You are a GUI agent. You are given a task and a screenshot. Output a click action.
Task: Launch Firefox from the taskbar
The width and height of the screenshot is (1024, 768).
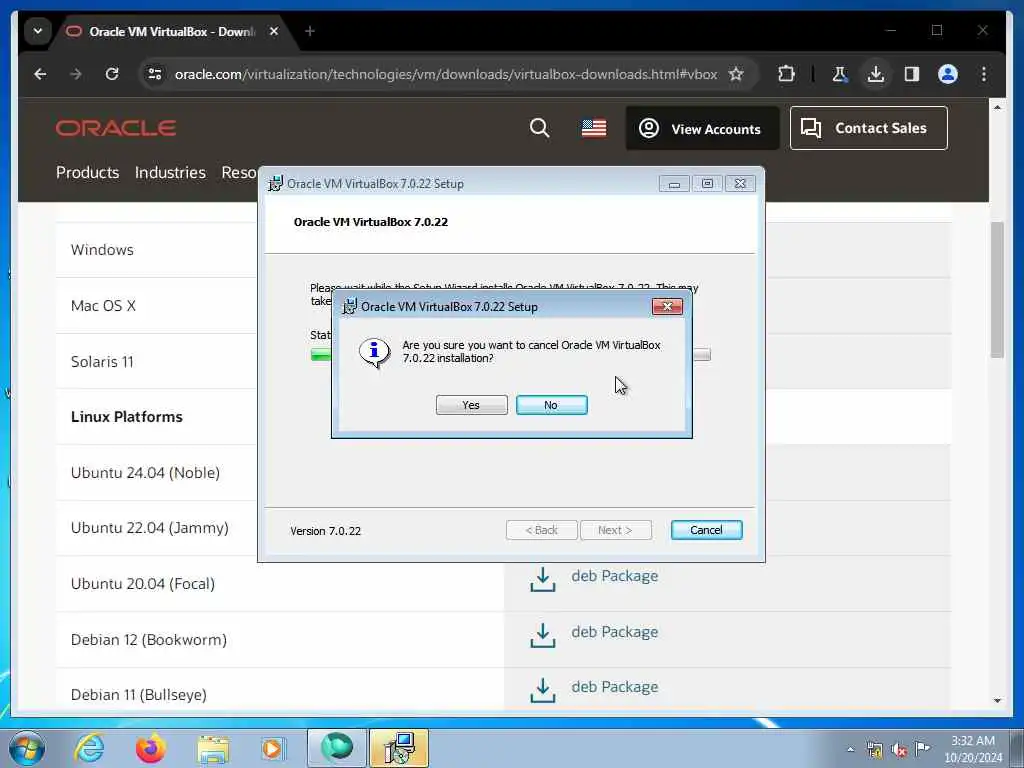151,748
